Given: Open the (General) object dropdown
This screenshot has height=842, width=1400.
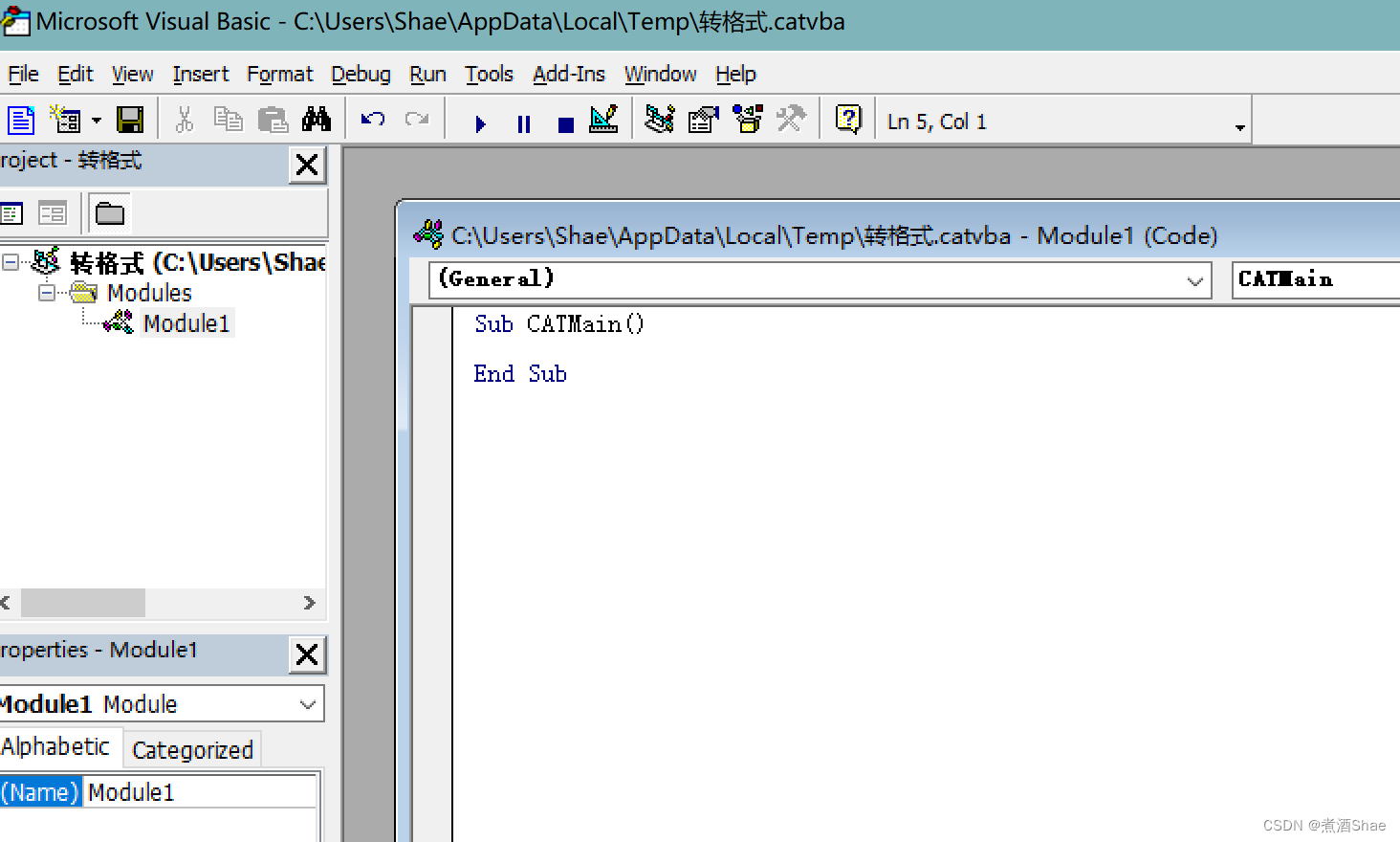Looking at the screenshot, I should click(x=1195, y=280).
